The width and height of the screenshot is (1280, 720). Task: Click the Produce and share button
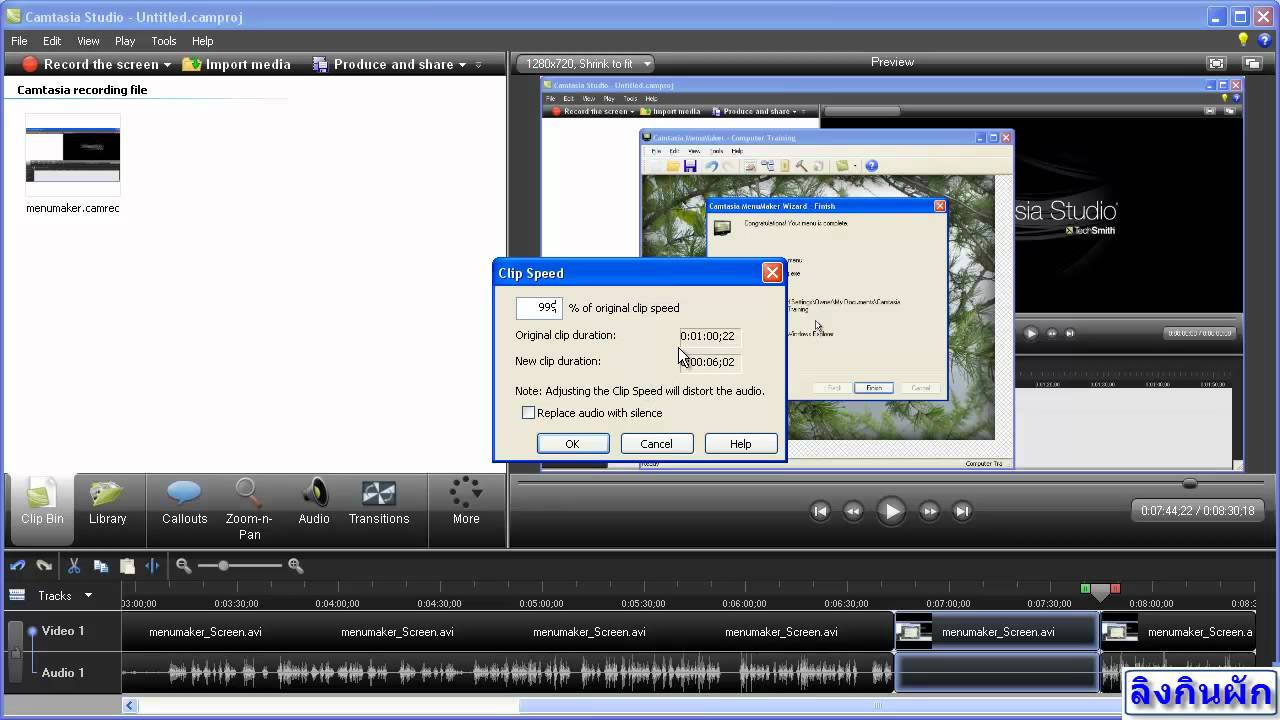tap(383, 64)
